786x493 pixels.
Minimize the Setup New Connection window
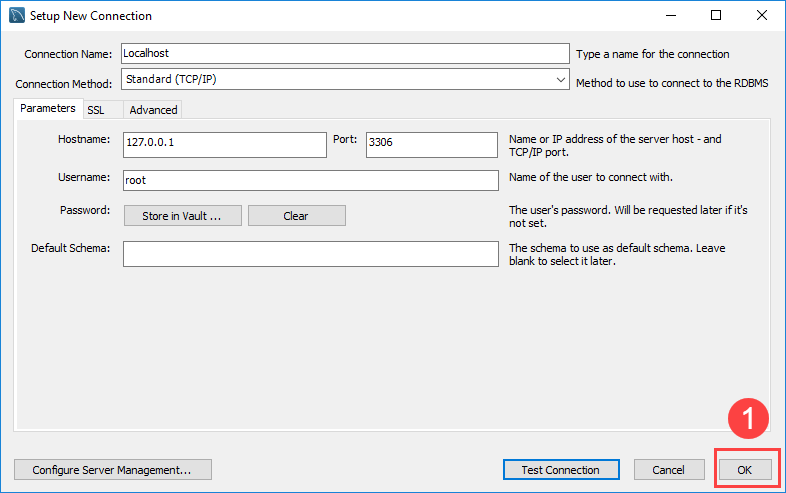[x=670, y=16]
